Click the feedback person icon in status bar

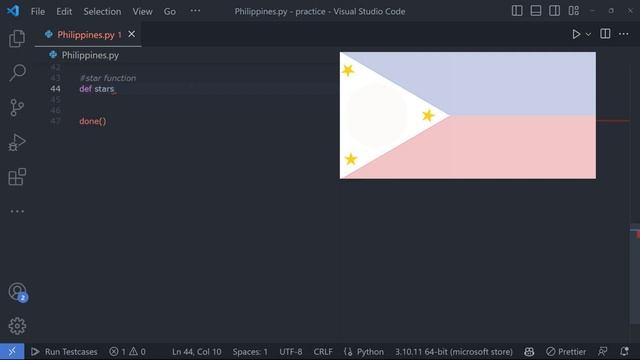coord(602,351)
